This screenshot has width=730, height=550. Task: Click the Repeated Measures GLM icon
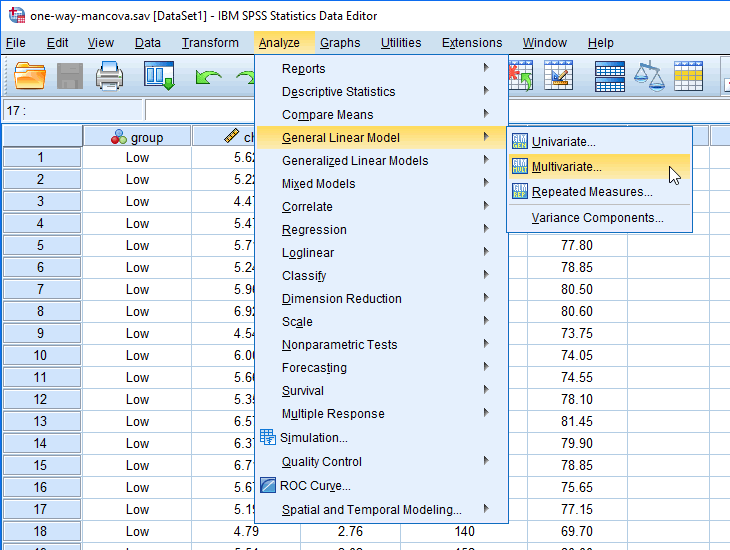pyautogui.click(x=520, y=191)
